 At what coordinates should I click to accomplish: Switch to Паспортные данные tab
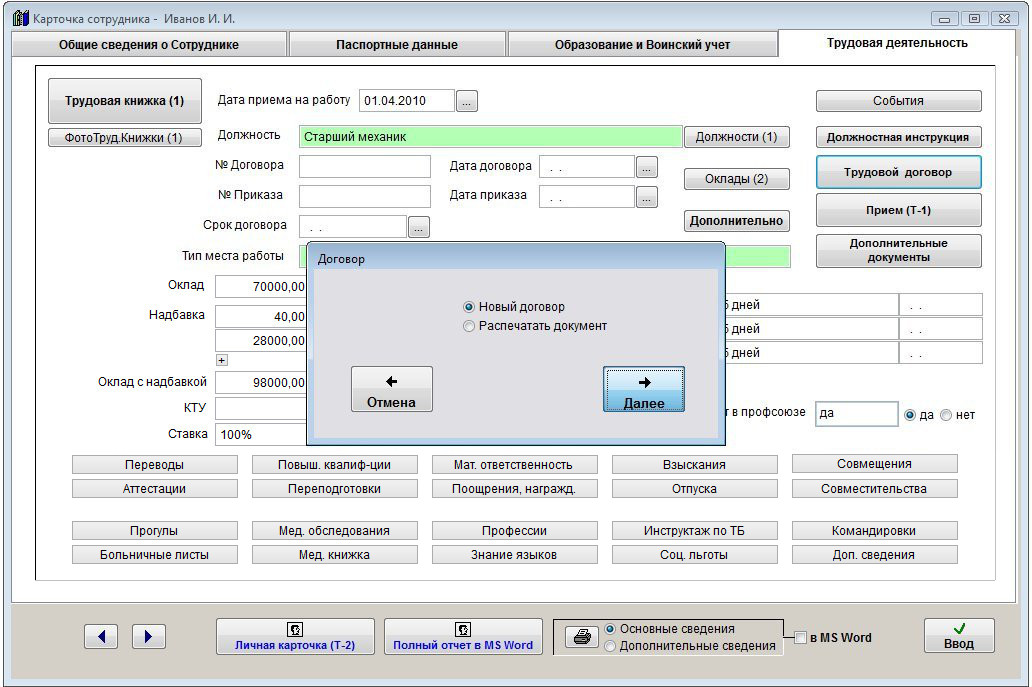[x=397, y=45]
